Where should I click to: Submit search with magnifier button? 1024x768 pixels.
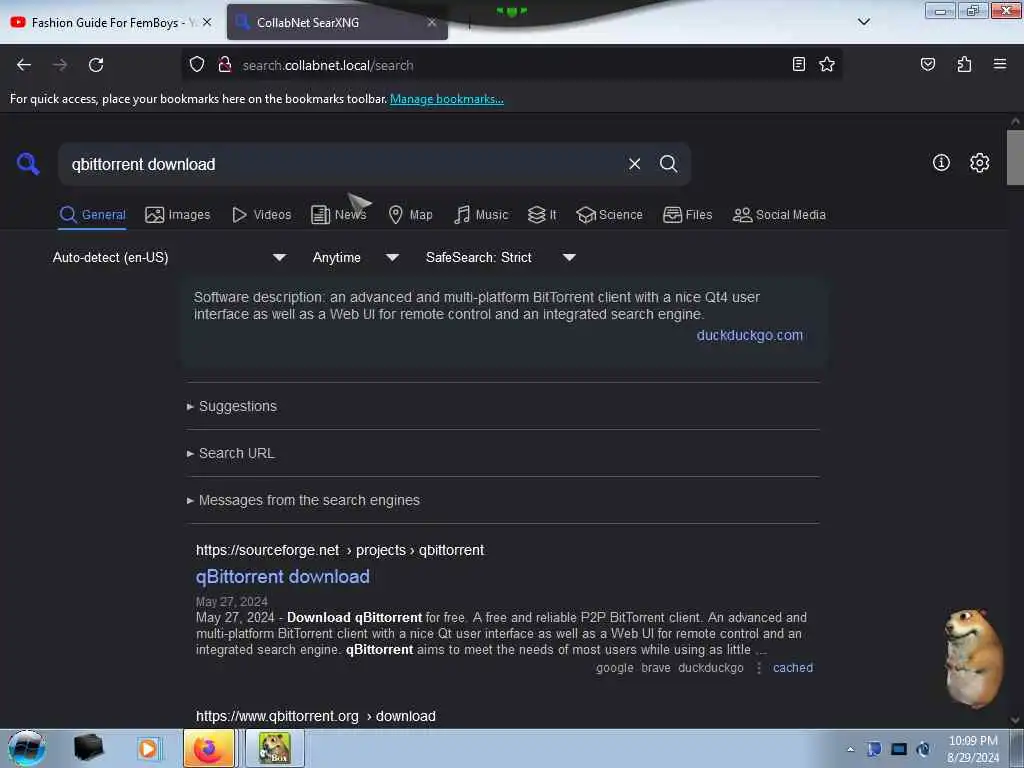pos(668,164)
